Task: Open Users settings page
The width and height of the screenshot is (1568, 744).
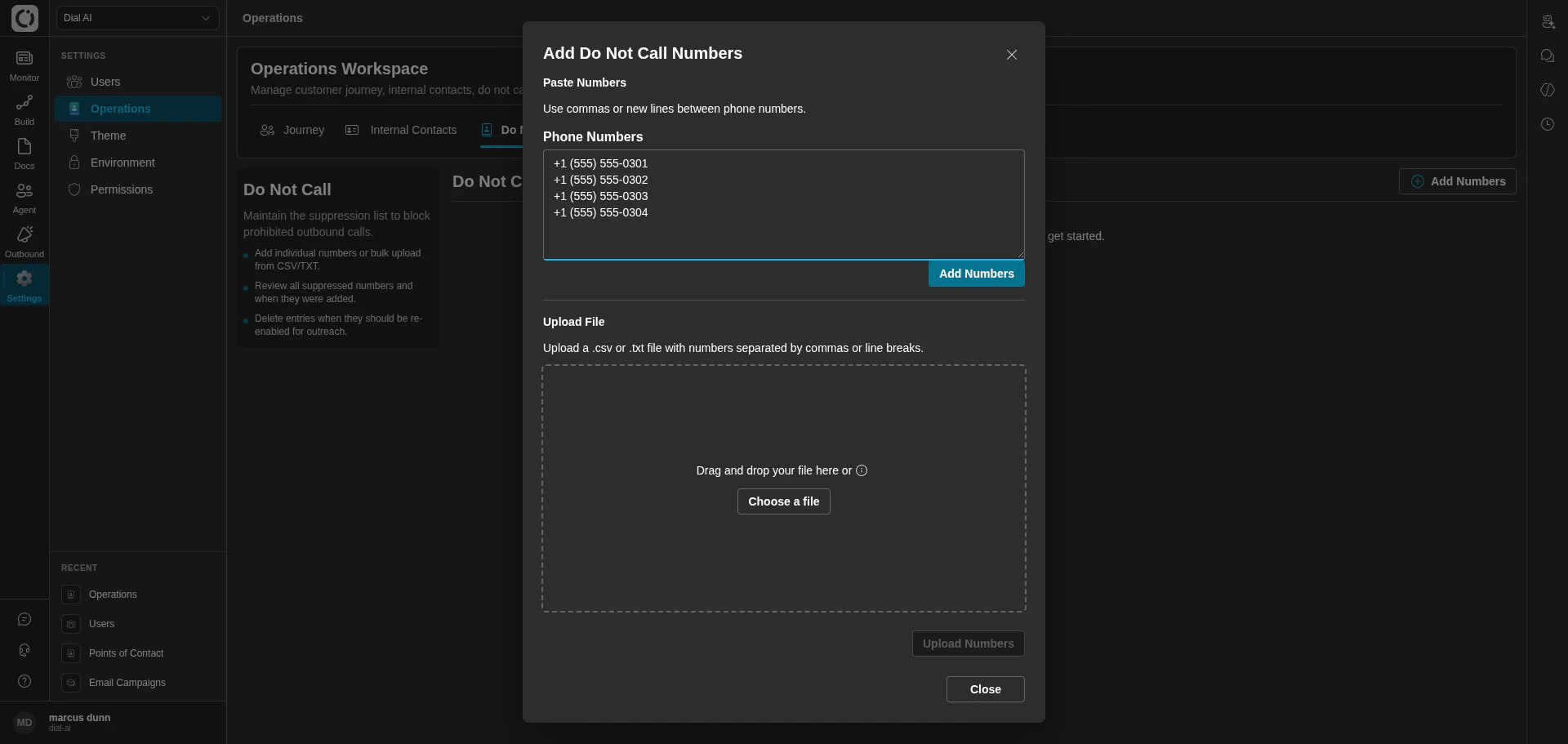Action: tap(138, 82)
